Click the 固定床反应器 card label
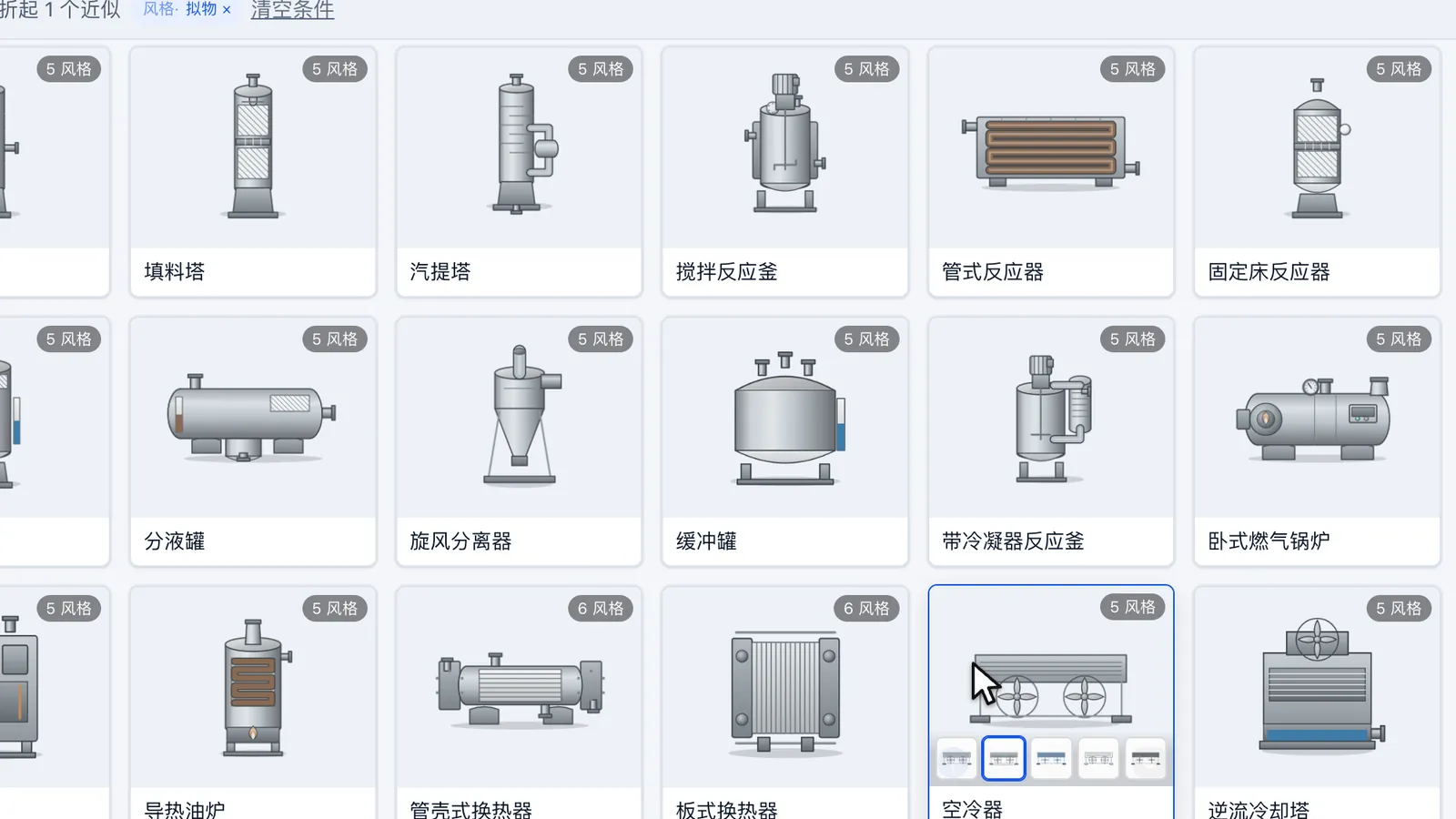Viewport: 1456px width, 819px height. pos(1269,272)
